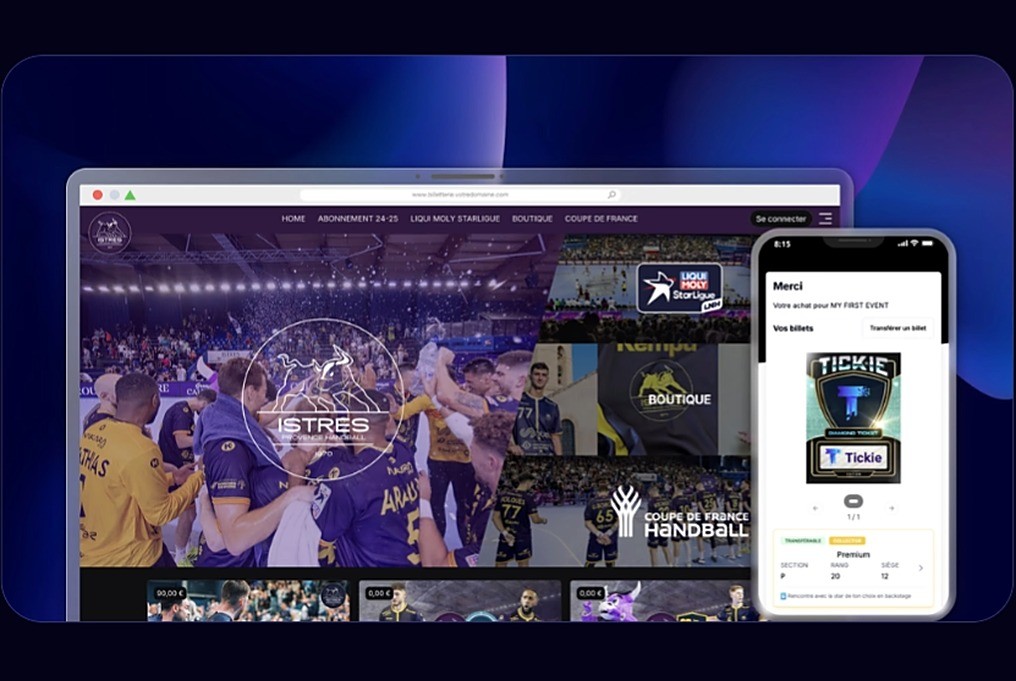Click the red close window dot
The image size is (1016, 681).
tap(98, 194)
